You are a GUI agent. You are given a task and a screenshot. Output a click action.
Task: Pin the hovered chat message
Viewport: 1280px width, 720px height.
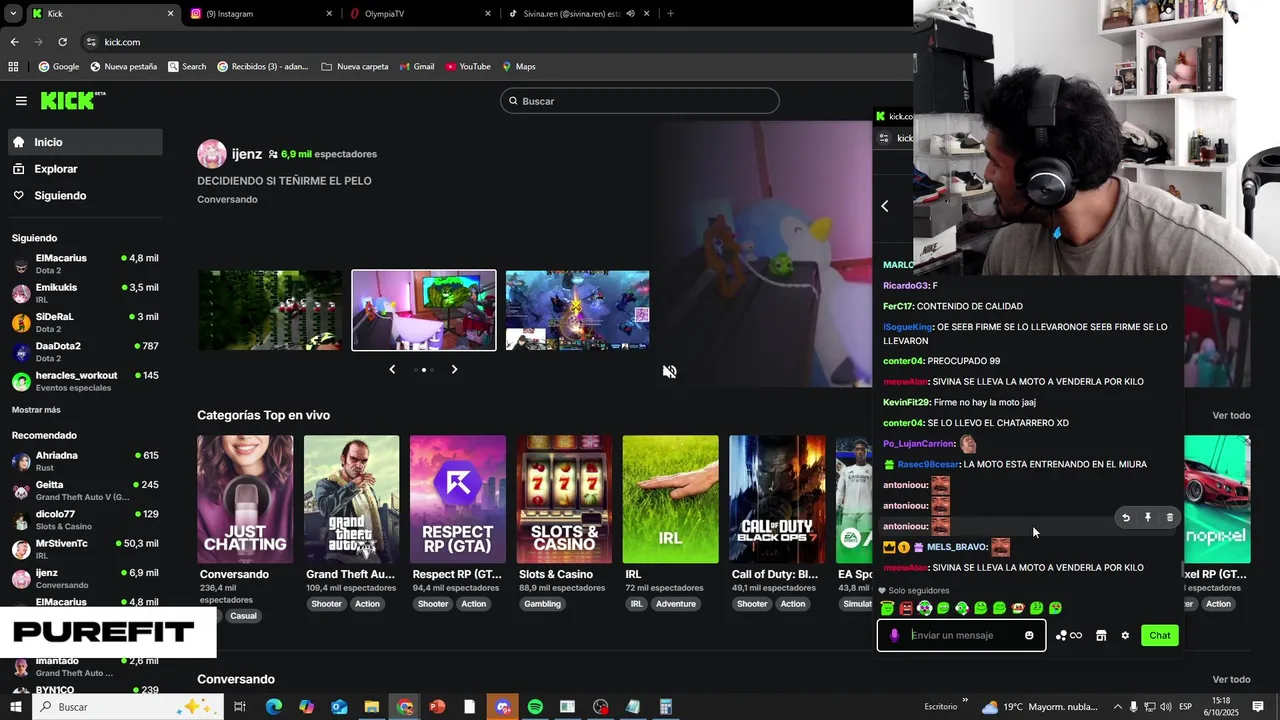1148,517
